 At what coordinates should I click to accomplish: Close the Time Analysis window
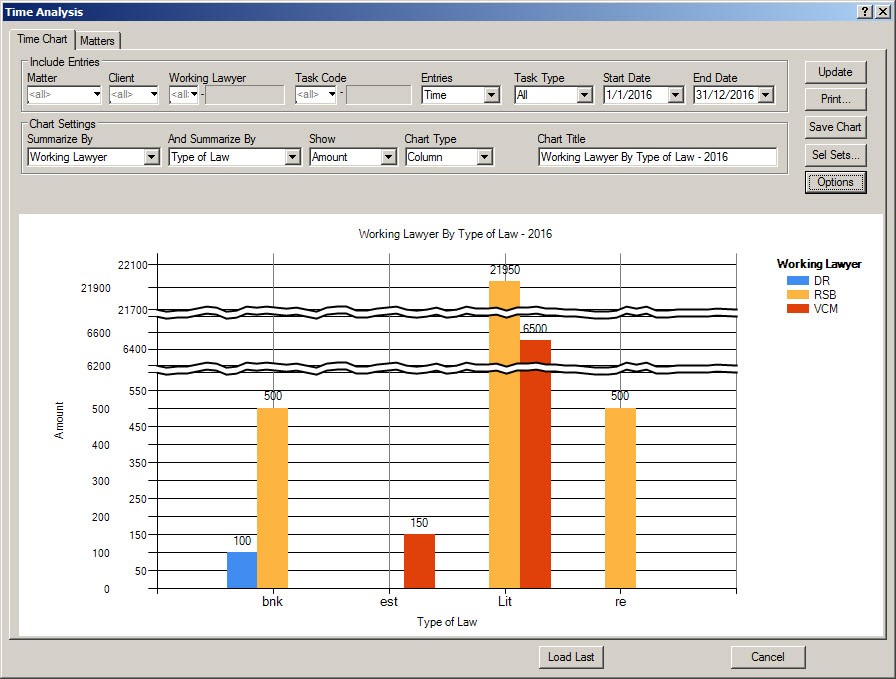882,11
